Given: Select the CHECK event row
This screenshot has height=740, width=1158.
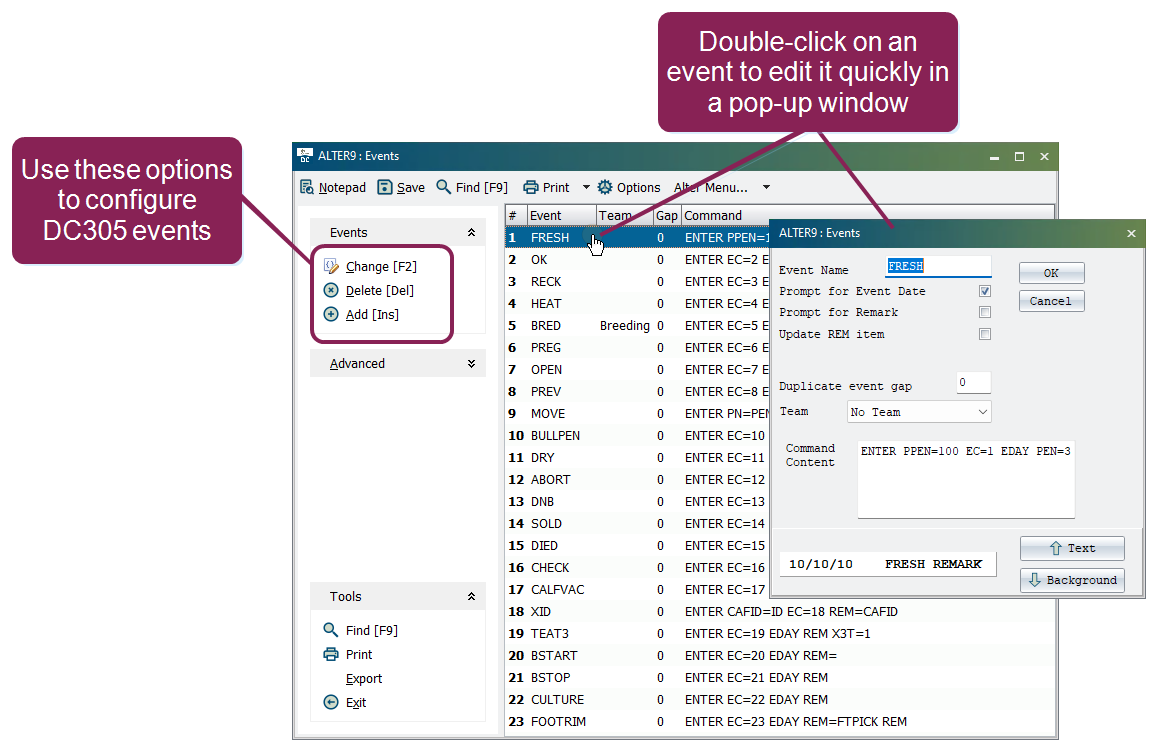Looking at the screenshot, I should [637, 567].
